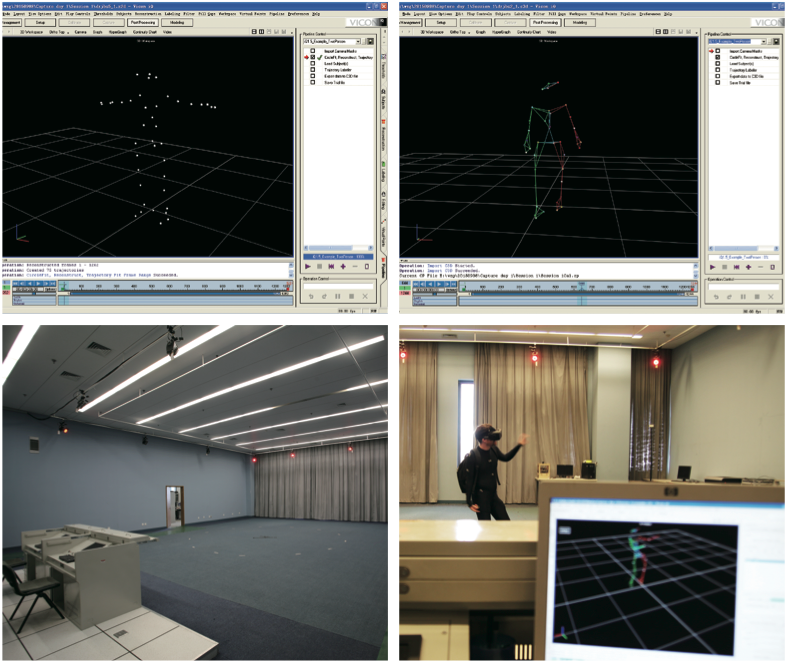Screen dimensions: 787x664
Task: Undo arrow in Operation Control, marker-cloud window
Action: (x=311, y=297)
